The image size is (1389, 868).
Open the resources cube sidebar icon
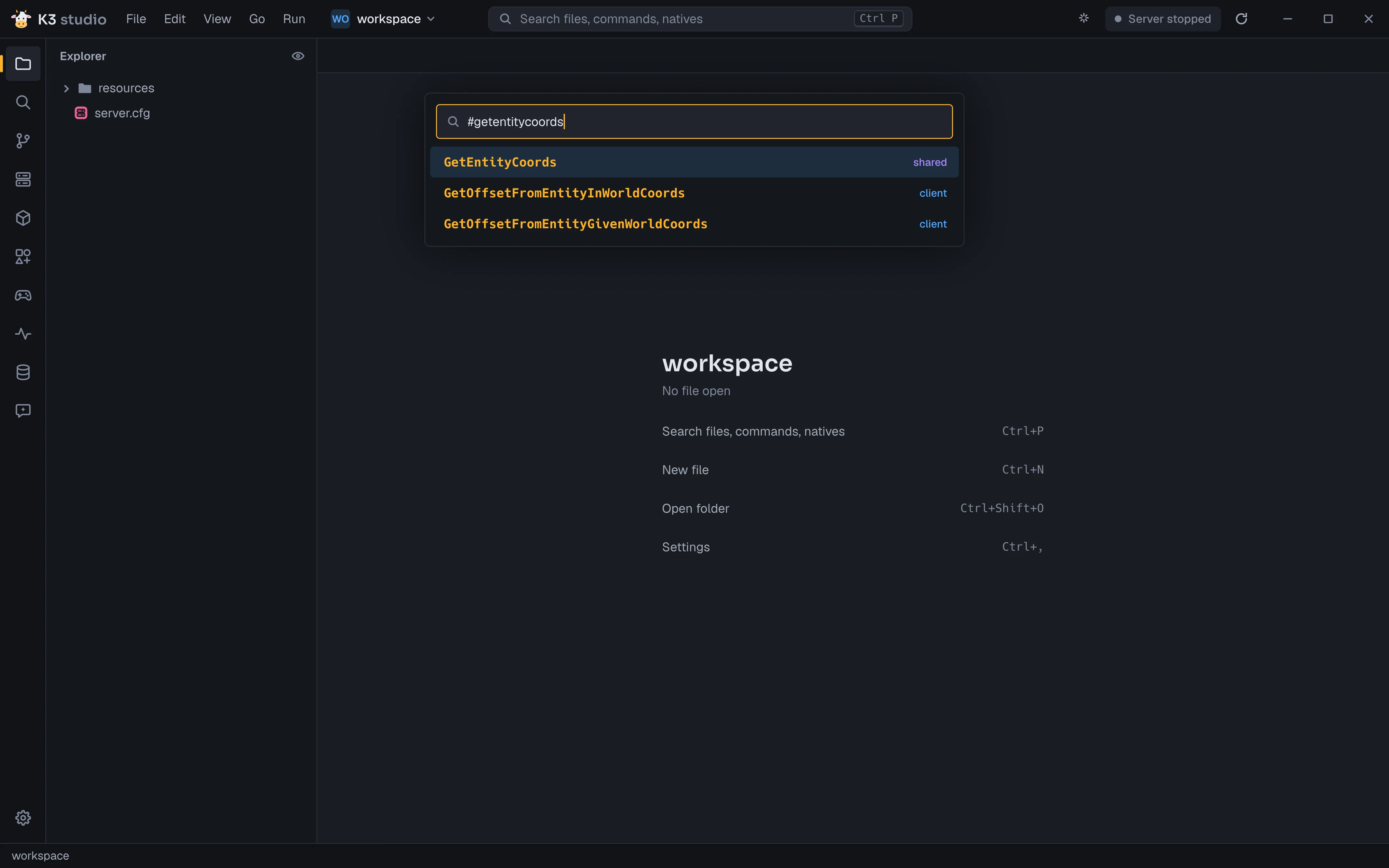pos(23,218)
